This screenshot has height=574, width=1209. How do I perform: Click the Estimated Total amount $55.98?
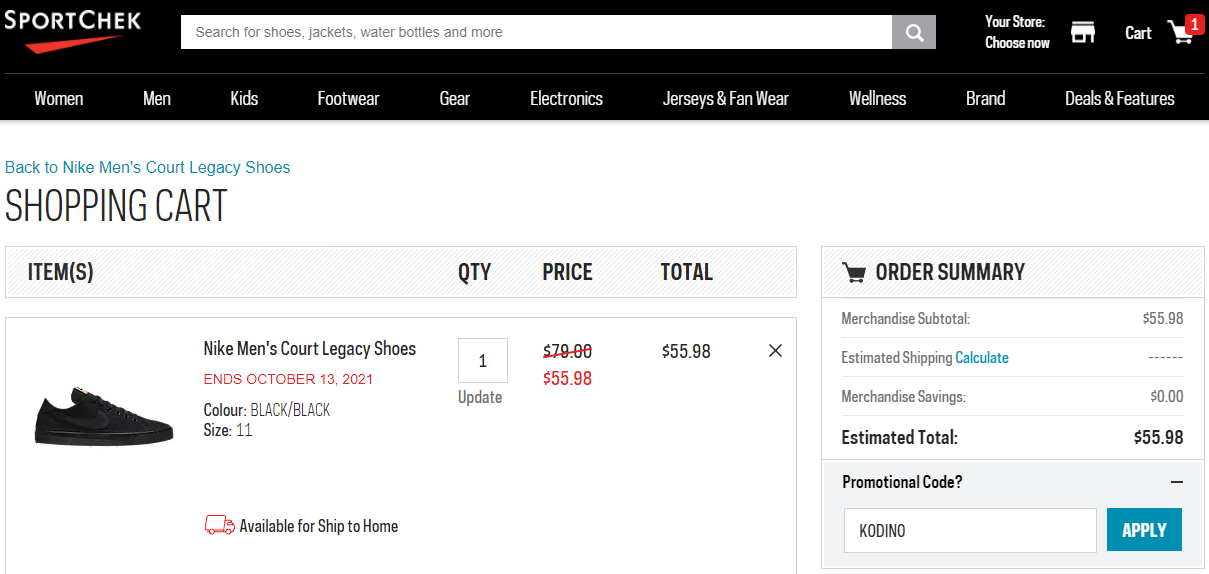click(1158, 437)
